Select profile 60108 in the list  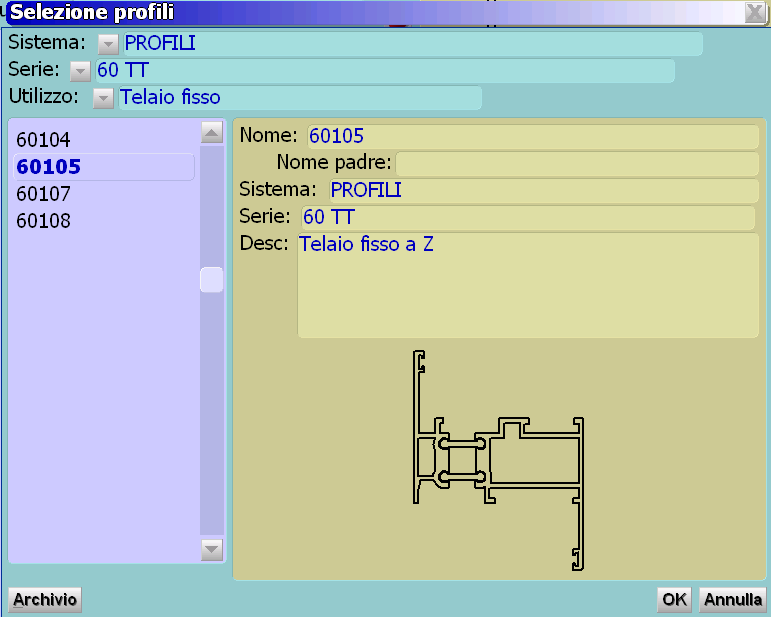tap(104, 221)
